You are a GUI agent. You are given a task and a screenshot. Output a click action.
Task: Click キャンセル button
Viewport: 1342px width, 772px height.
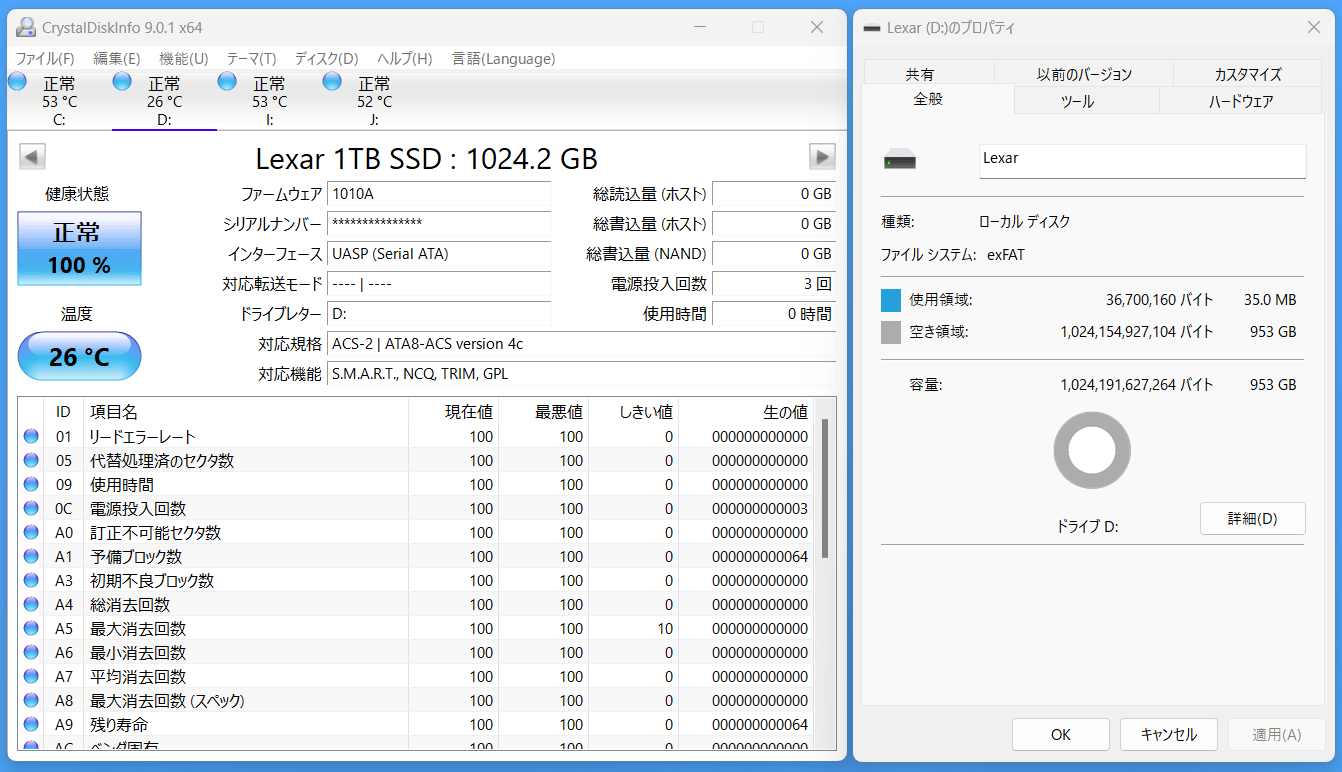coord(1169,734)
